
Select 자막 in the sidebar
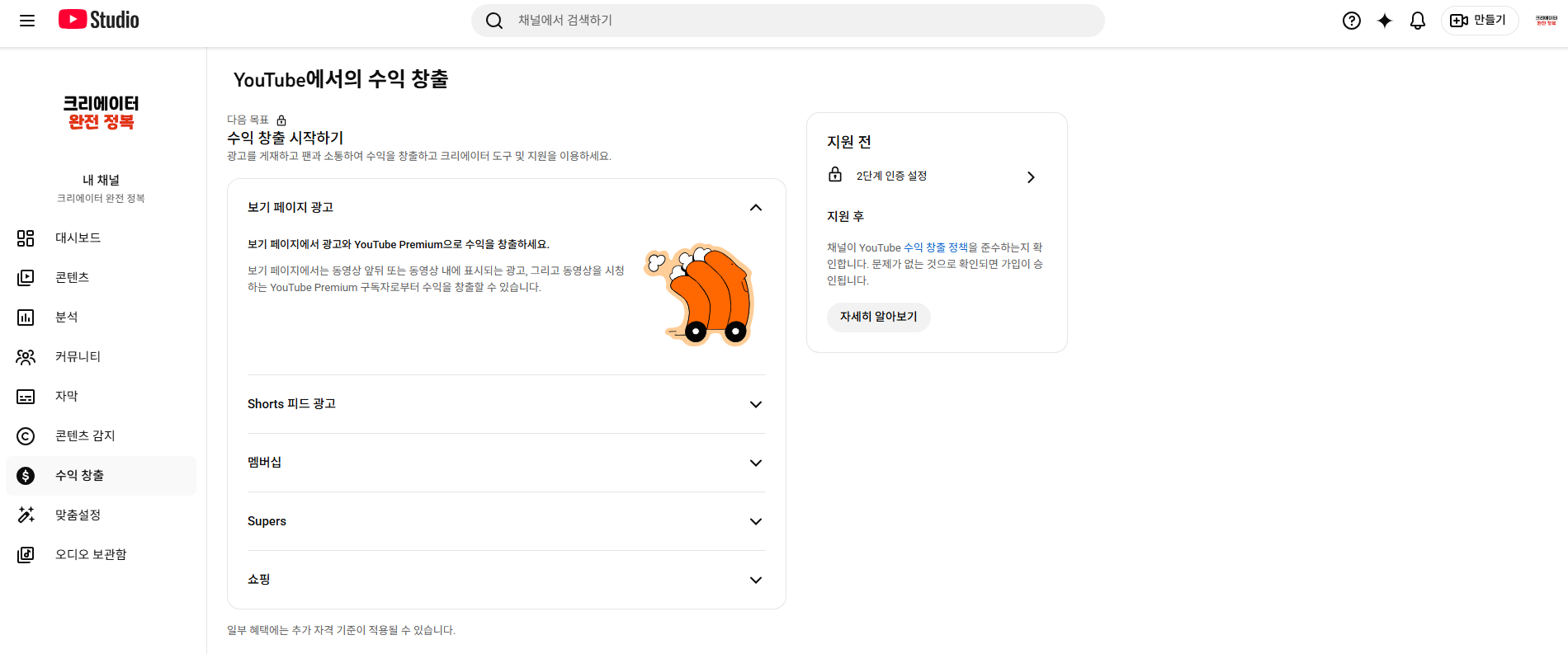click(101, 397)
